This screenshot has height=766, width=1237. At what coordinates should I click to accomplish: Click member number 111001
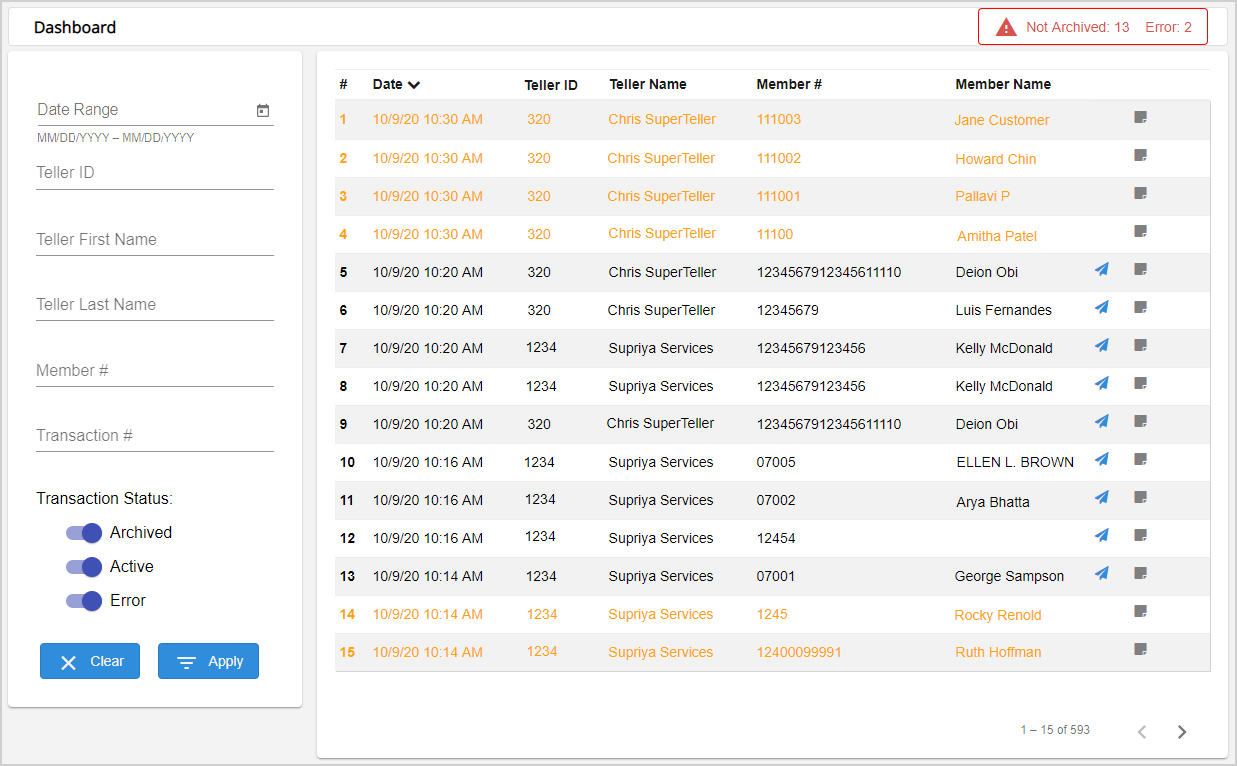tap(779, 196)
